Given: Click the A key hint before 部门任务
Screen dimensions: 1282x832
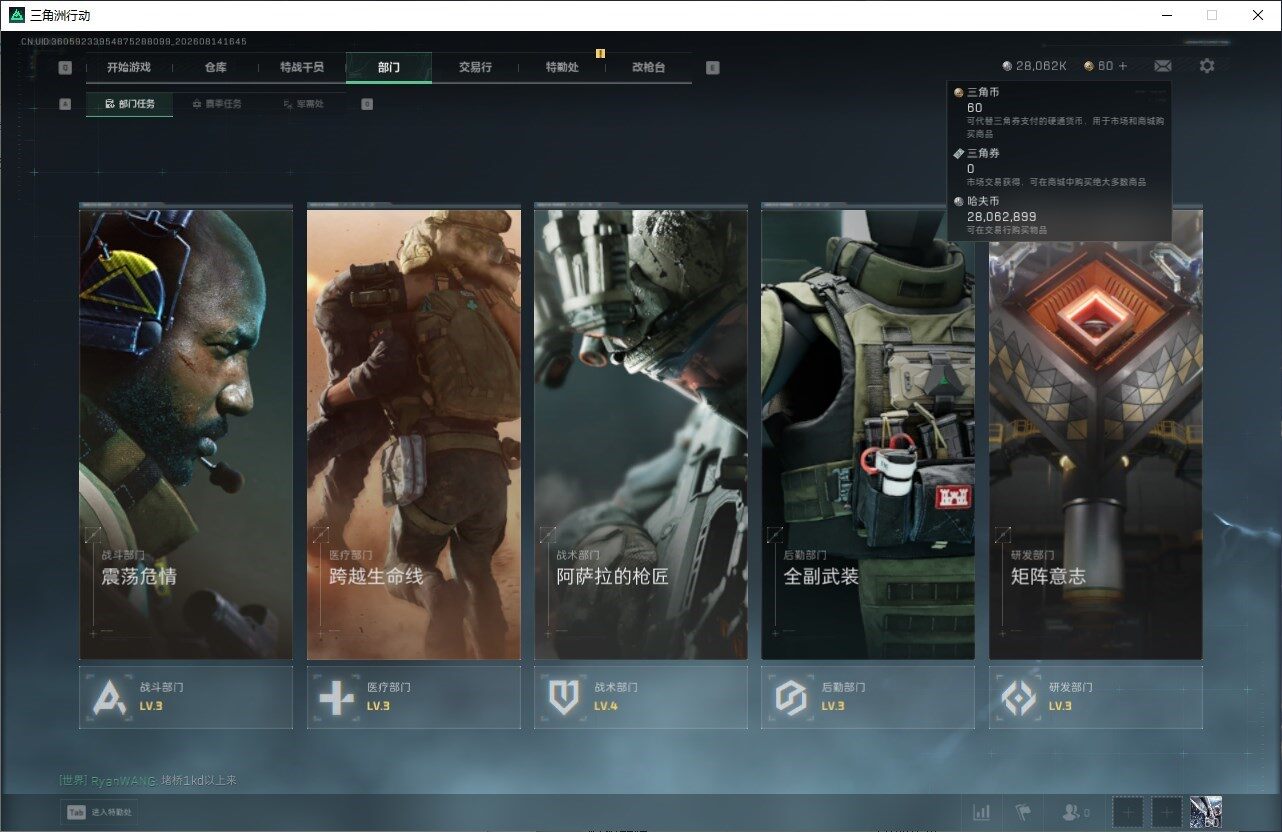Looking at the screenshot, I should [65, 104].
